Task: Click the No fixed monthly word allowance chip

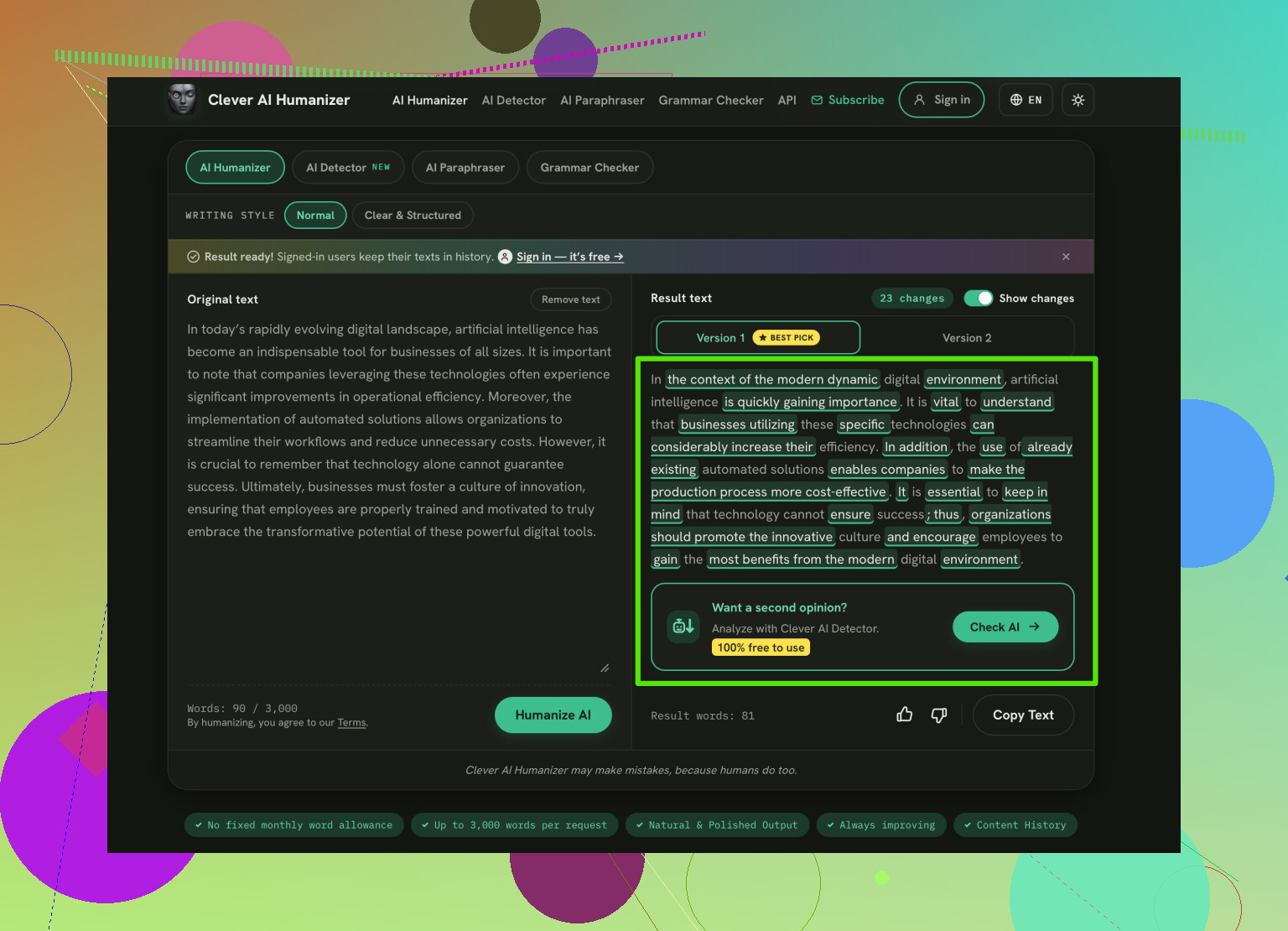Action: tap(293, 825)
